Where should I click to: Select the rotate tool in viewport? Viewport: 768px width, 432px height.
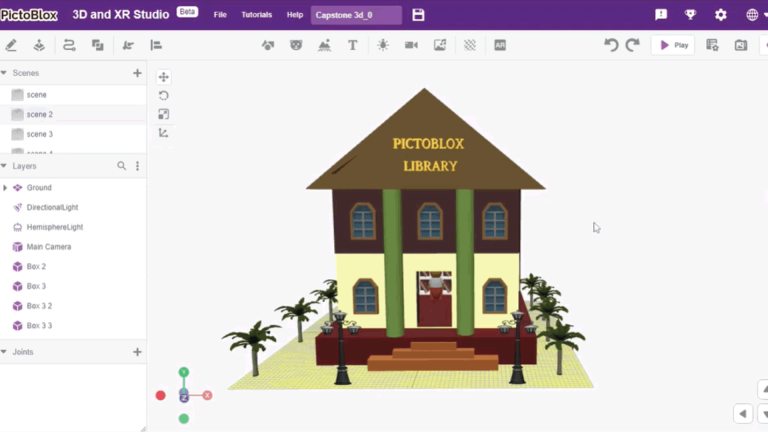tap(164, 96)
